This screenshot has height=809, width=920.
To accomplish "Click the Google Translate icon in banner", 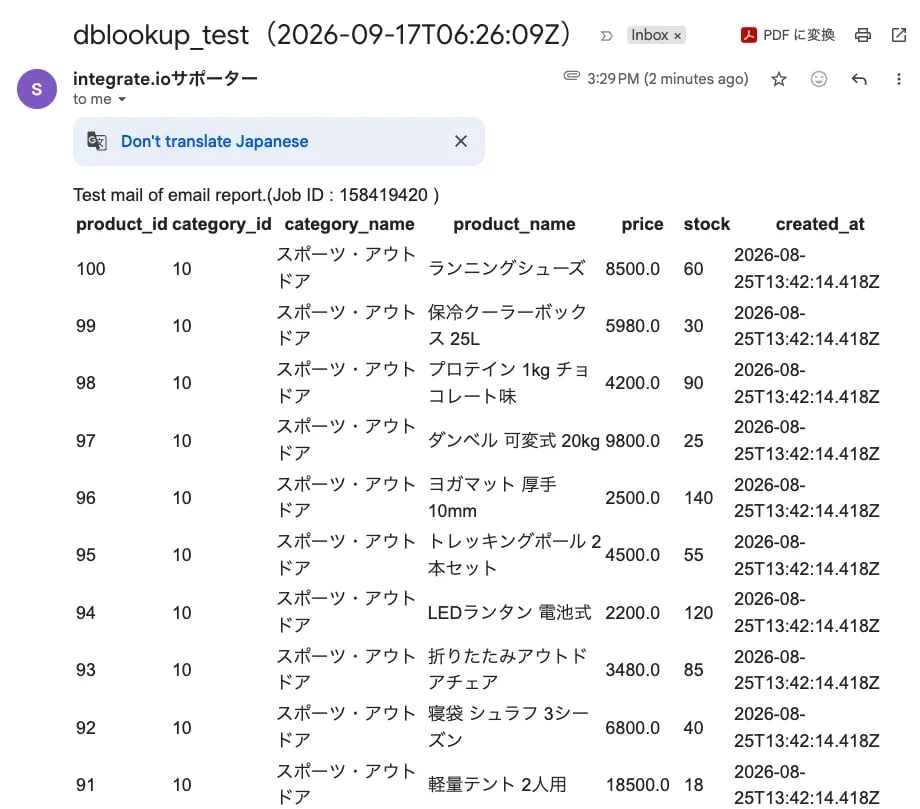I will [x=97, y=141].
